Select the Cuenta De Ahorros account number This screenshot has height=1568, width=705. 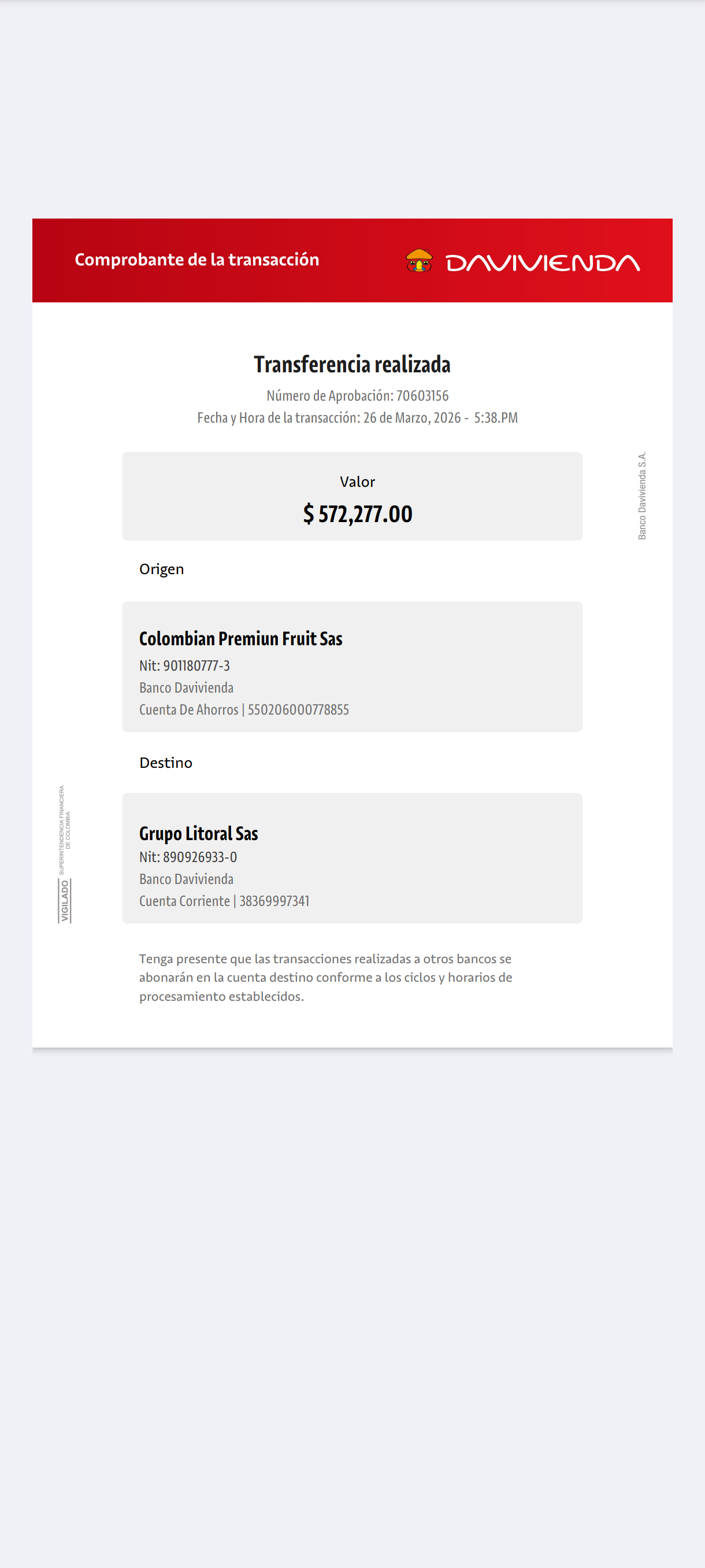pyautogui.click(x=298, y=710)
